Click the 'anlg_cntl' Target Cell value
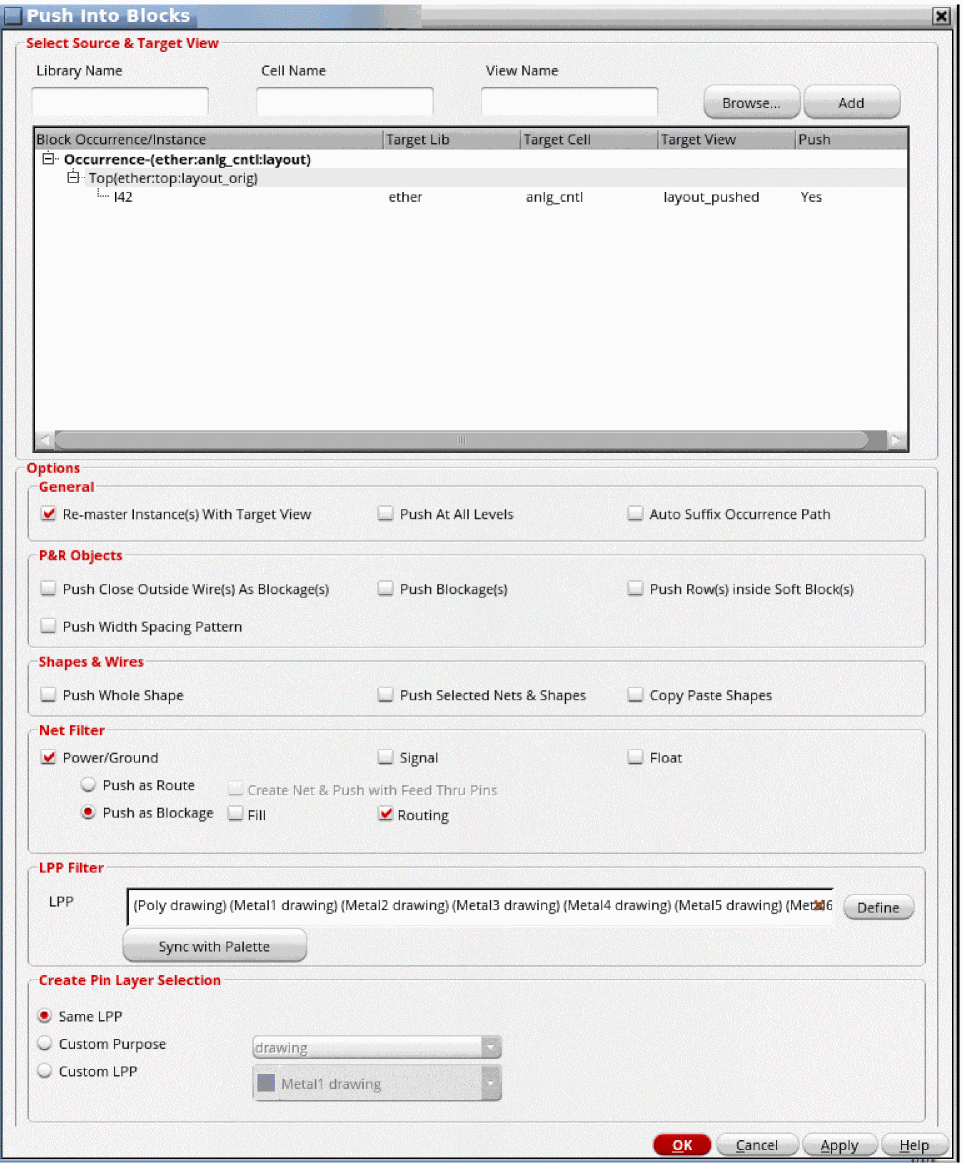Screen dimensions: 963x1163 click(x=554, y=197)
